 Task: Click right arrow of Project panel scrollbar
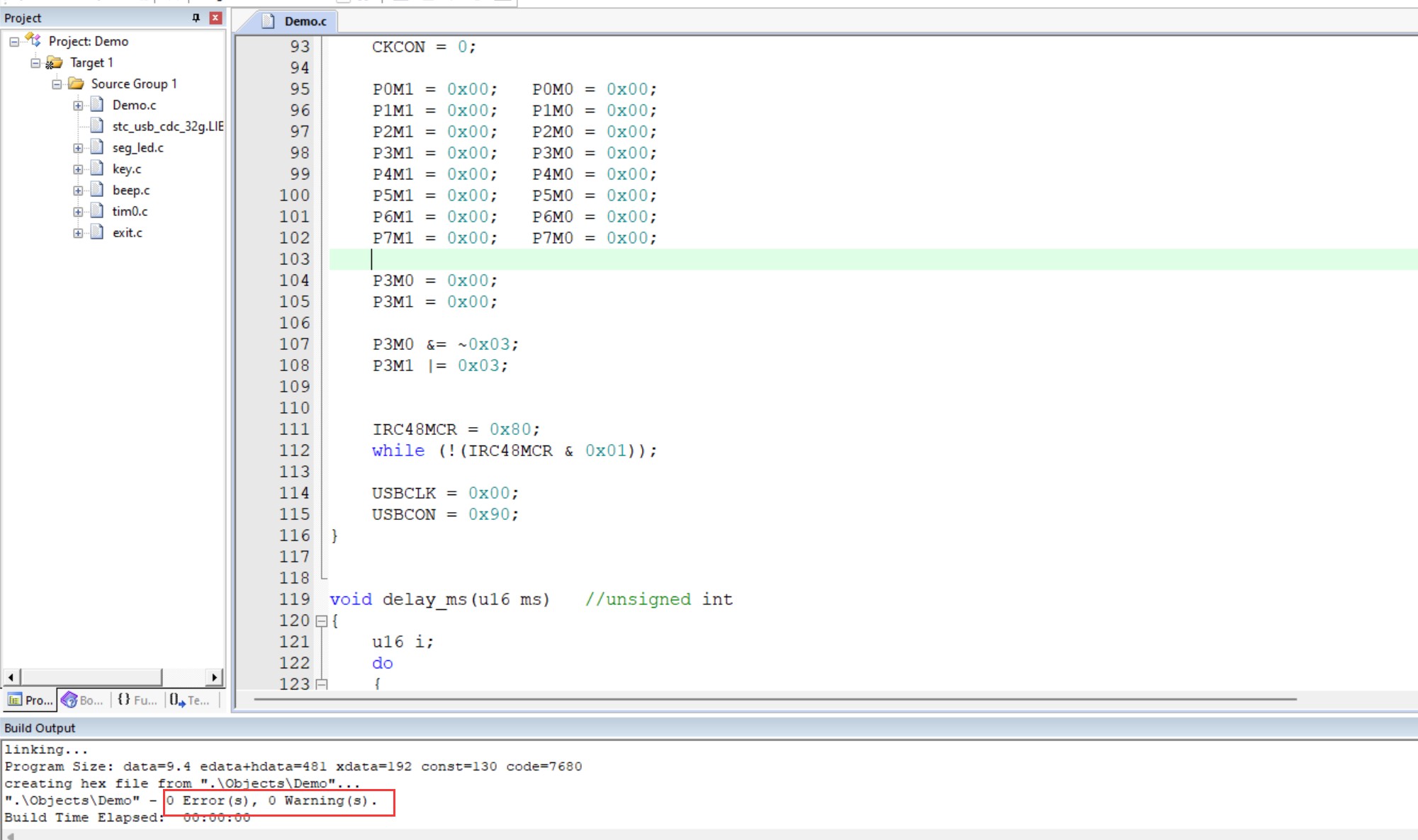click(215, 677)
